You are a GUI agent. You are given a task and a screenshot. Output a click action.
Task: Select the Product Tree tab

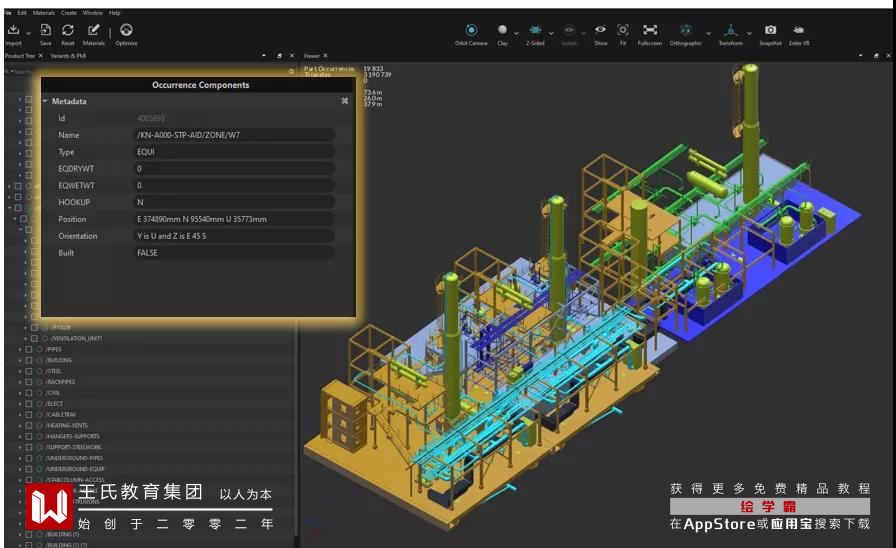coord(20,56)
